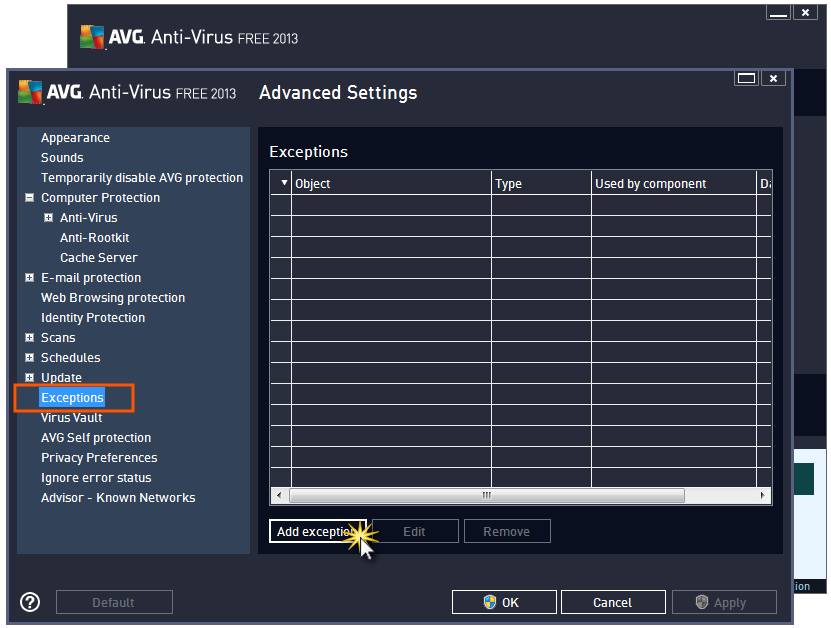Click the Remove button
The height and width of the screenshot is (628, 831).
tap(507, 532)
